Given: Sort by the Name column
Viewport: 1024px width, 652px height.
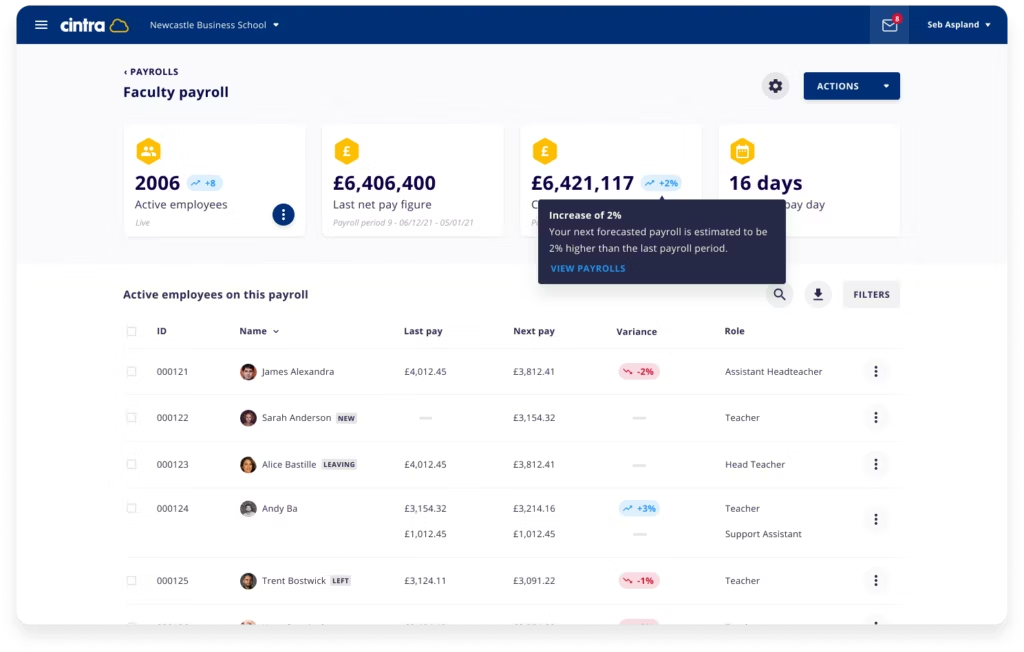Looking at the screenshot, I should tap(259, 331).
